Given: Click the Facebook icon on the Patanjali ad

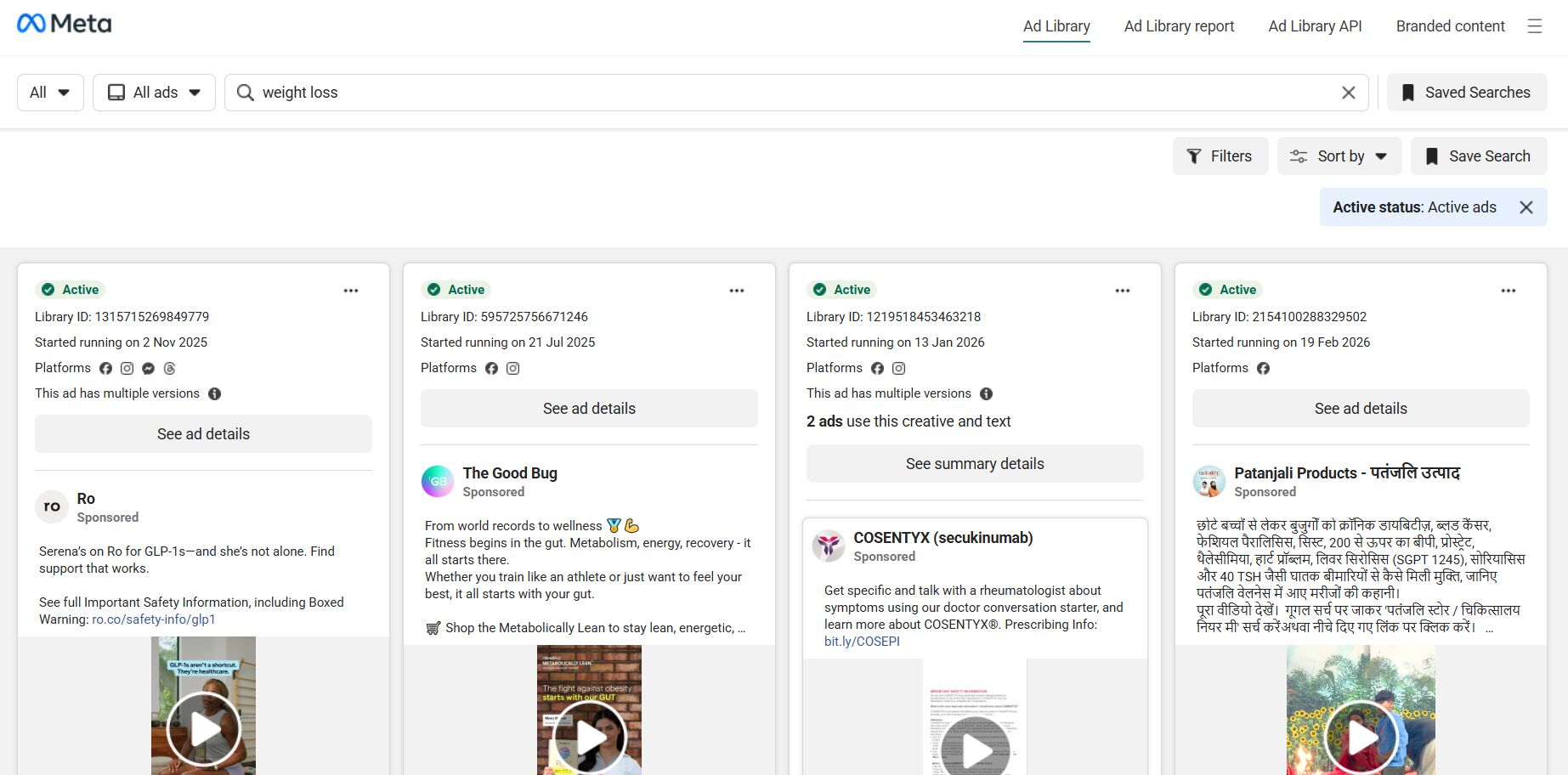Looking at the screenshot, I should click(x=1263, y=369).
